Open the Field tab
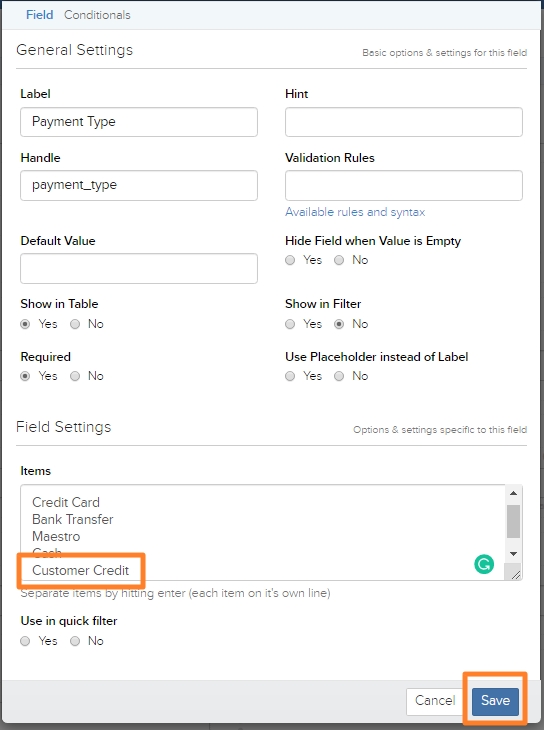Image resolution: width=544 pixels, height=730 pixels. 40,15
